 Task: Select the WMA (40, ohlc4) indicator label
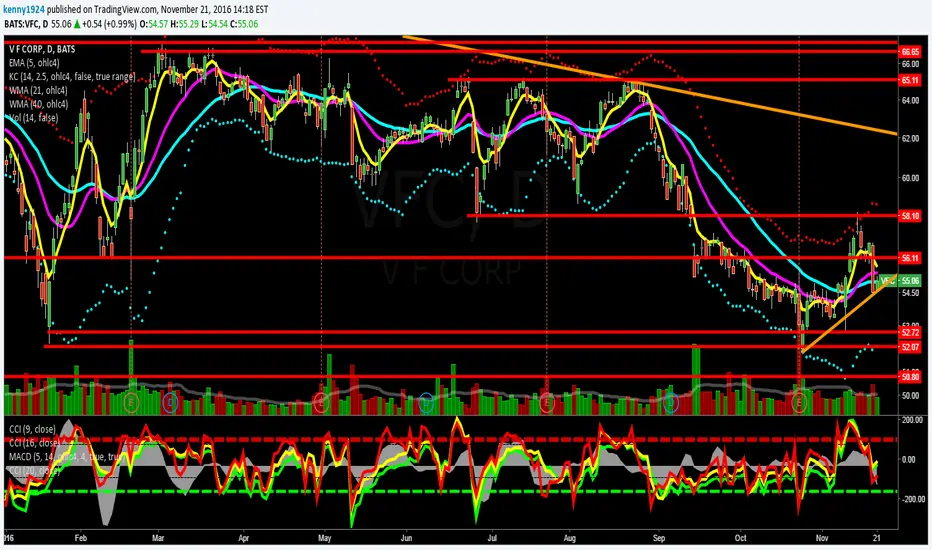coord(38,104)
